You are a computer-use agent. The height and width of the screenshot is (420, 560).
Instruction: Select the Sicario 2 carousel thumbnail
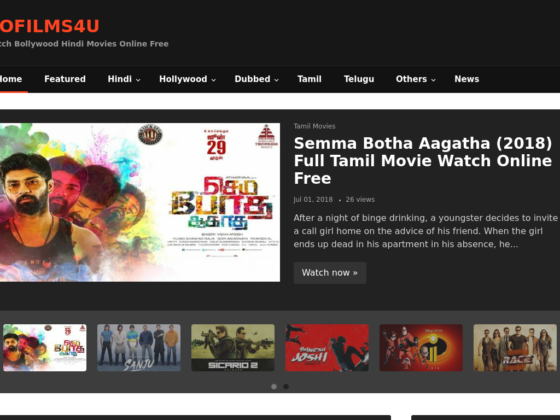pyautogui.click(x=233, y=348)
